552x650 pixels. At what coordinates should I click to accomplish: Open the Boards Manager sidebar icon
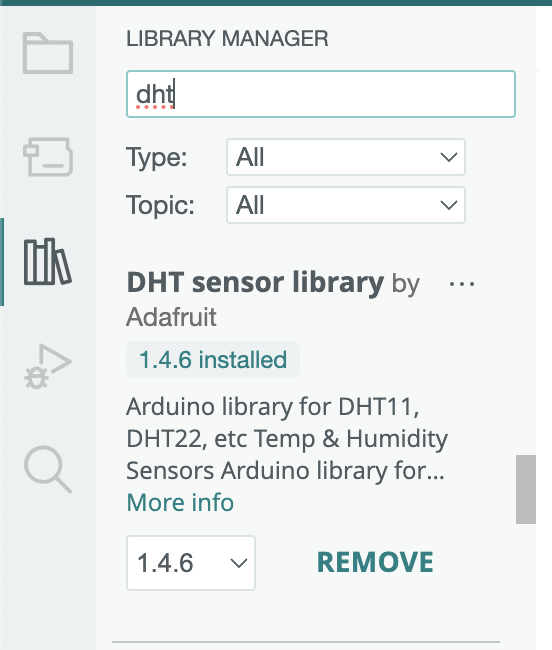pyautogui.click(x=48, y=157)
